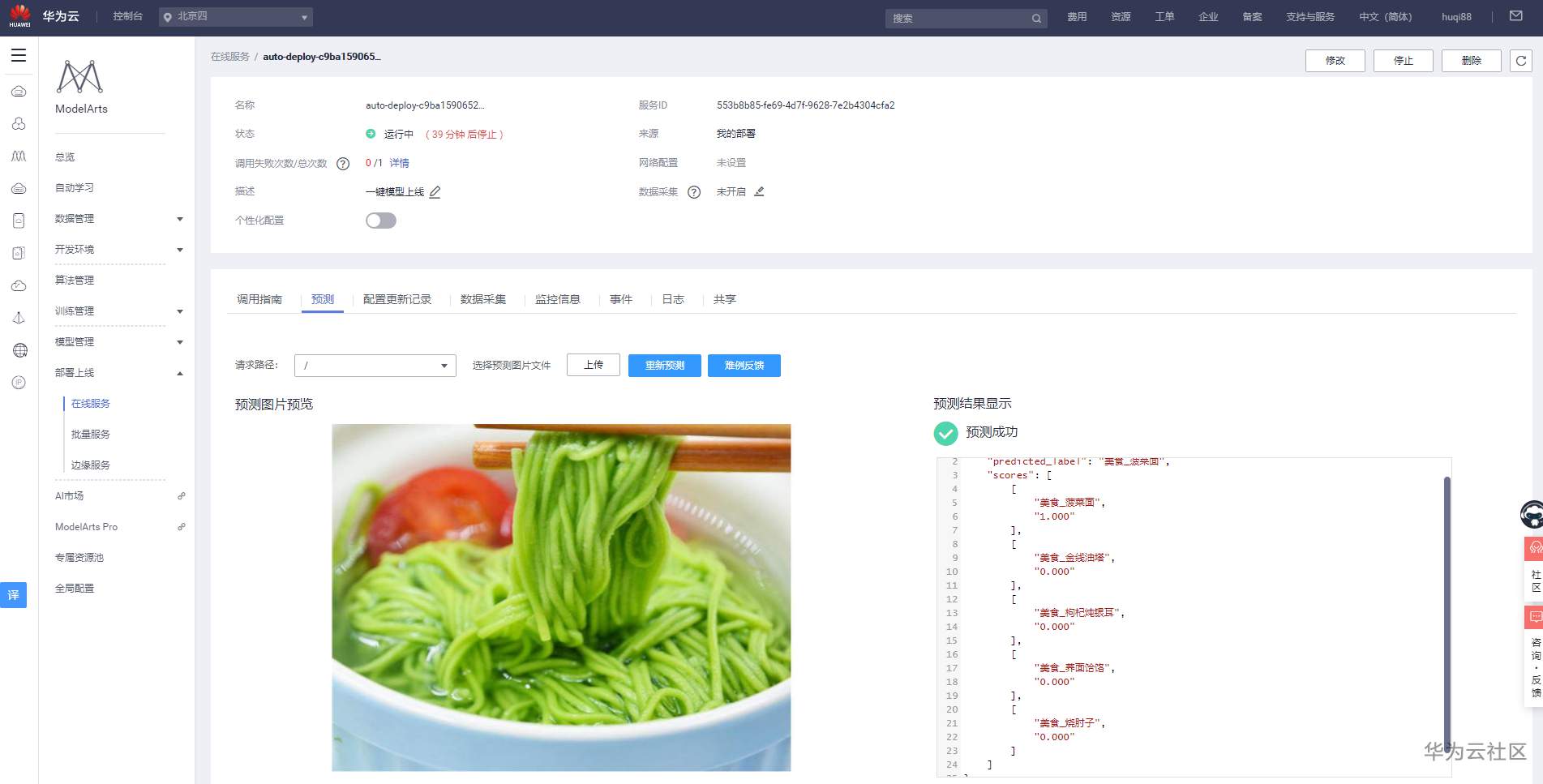
Task: Click the globe icon in the rail
Action: tap(19, 350)
